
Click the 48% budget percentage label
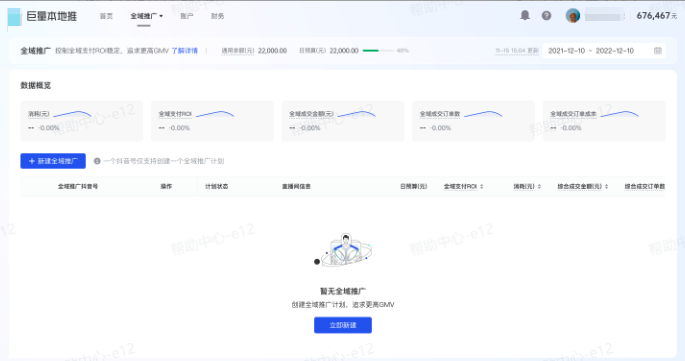(x=403, y=51)
